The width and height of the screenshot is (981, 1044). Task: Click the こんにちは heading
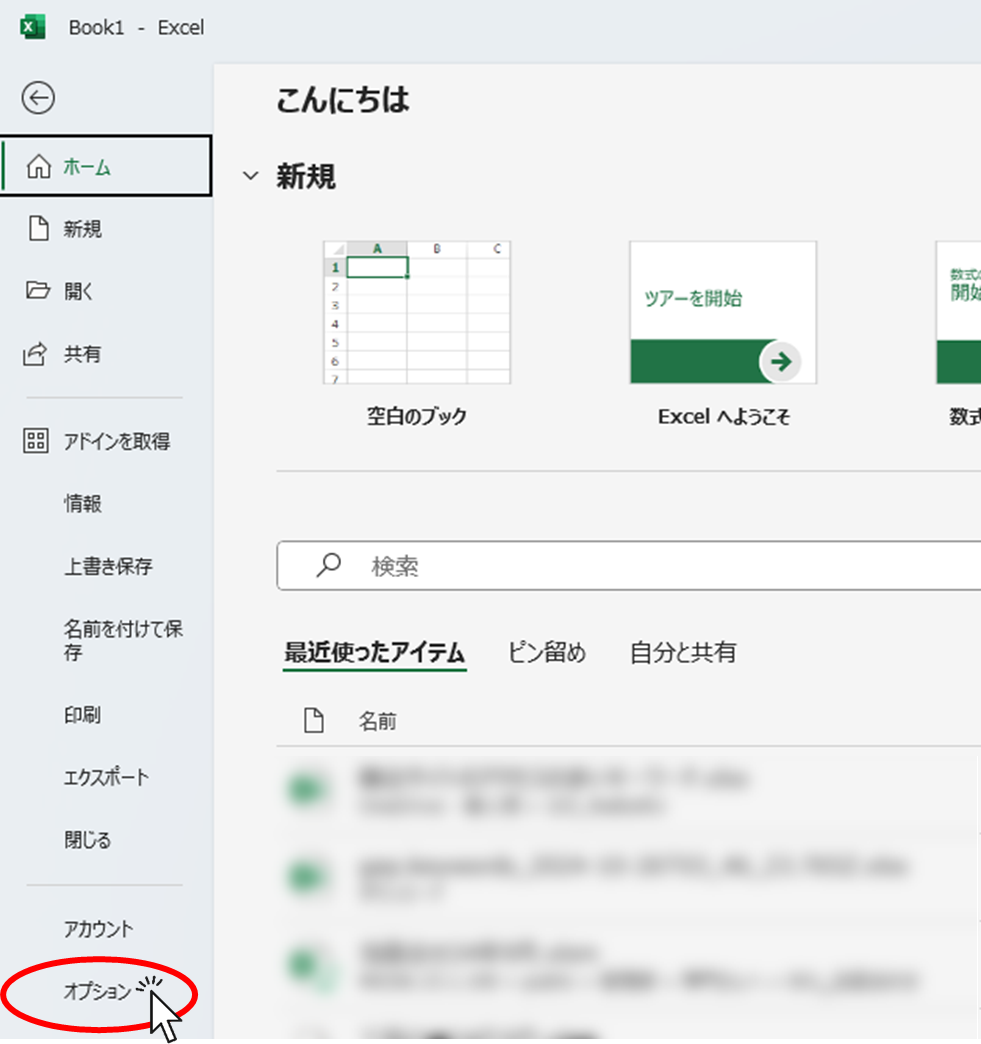[x=342, y=100]
